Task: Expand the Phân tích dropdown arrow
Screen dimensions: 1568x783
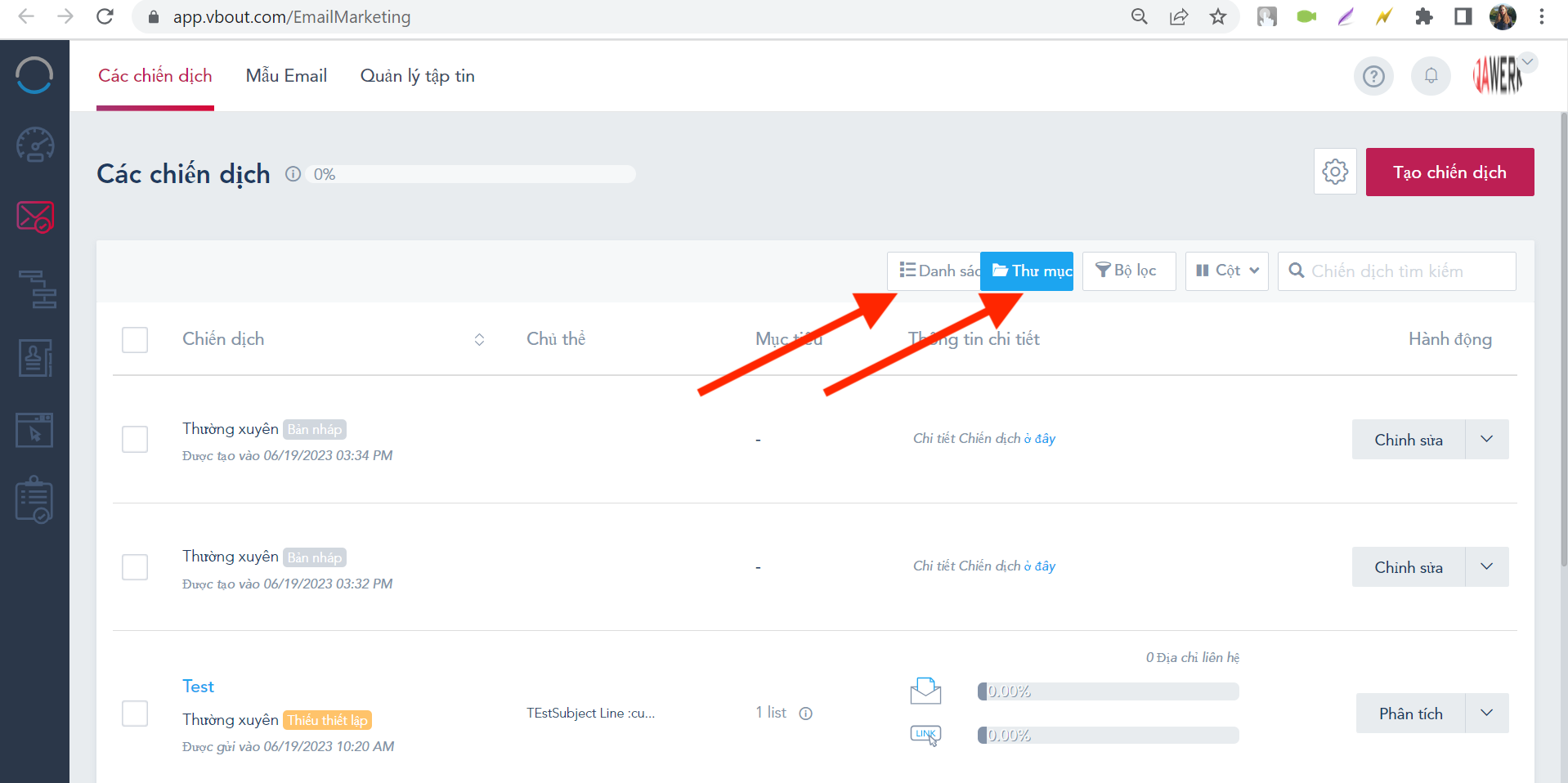Action: pyautogui.click(x=1487, y=714)
